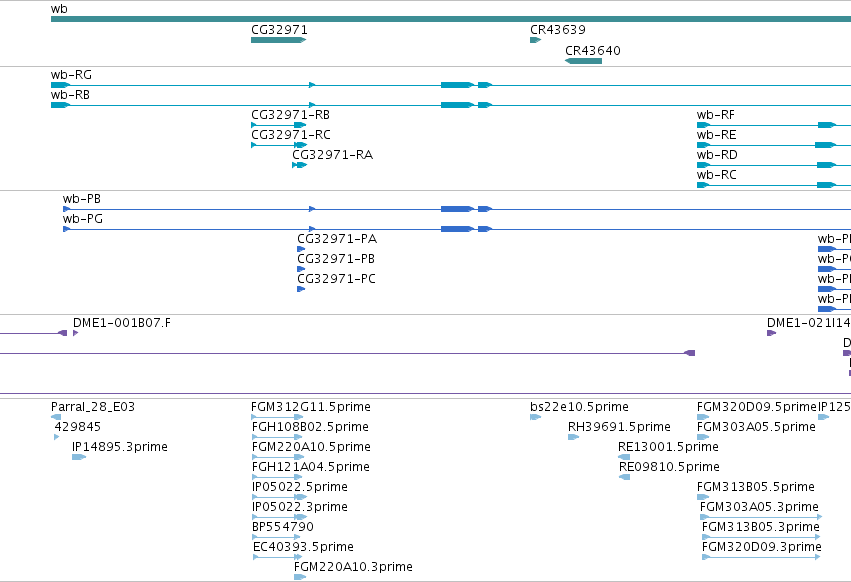Select the CG32971-PA protein glyph

pos(301,249)
